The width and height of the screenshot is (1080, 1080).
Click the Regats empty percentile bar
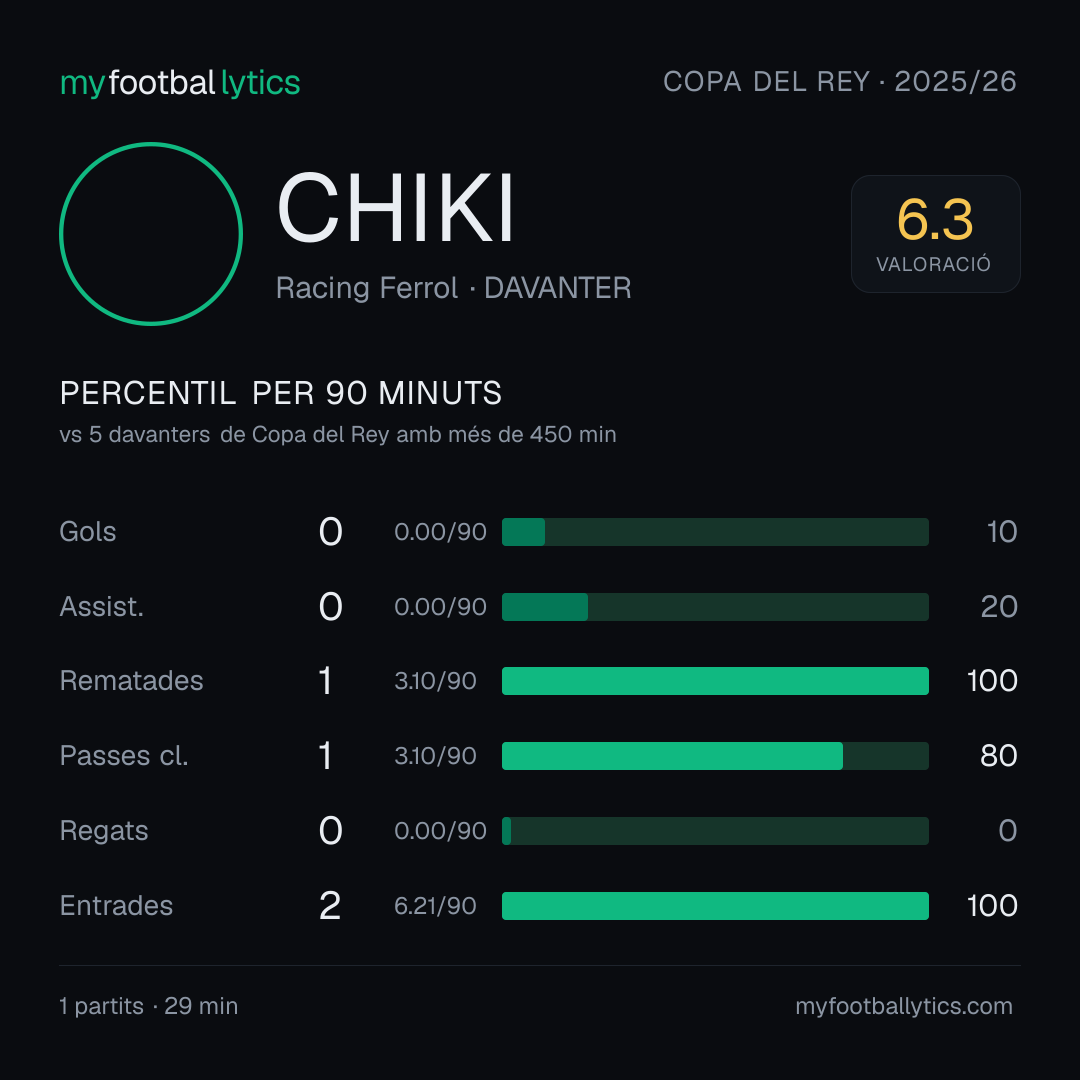pyautogui.click(x=715, y=831)
